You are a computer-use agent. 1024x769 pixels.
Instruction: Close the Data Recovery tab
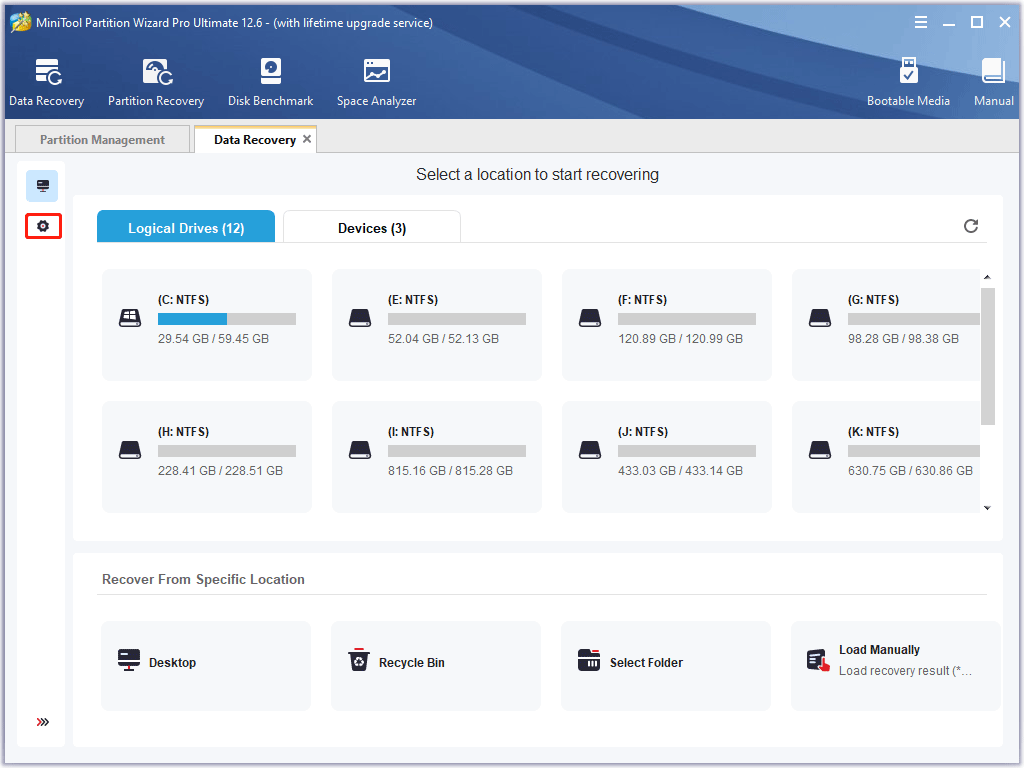307,138
